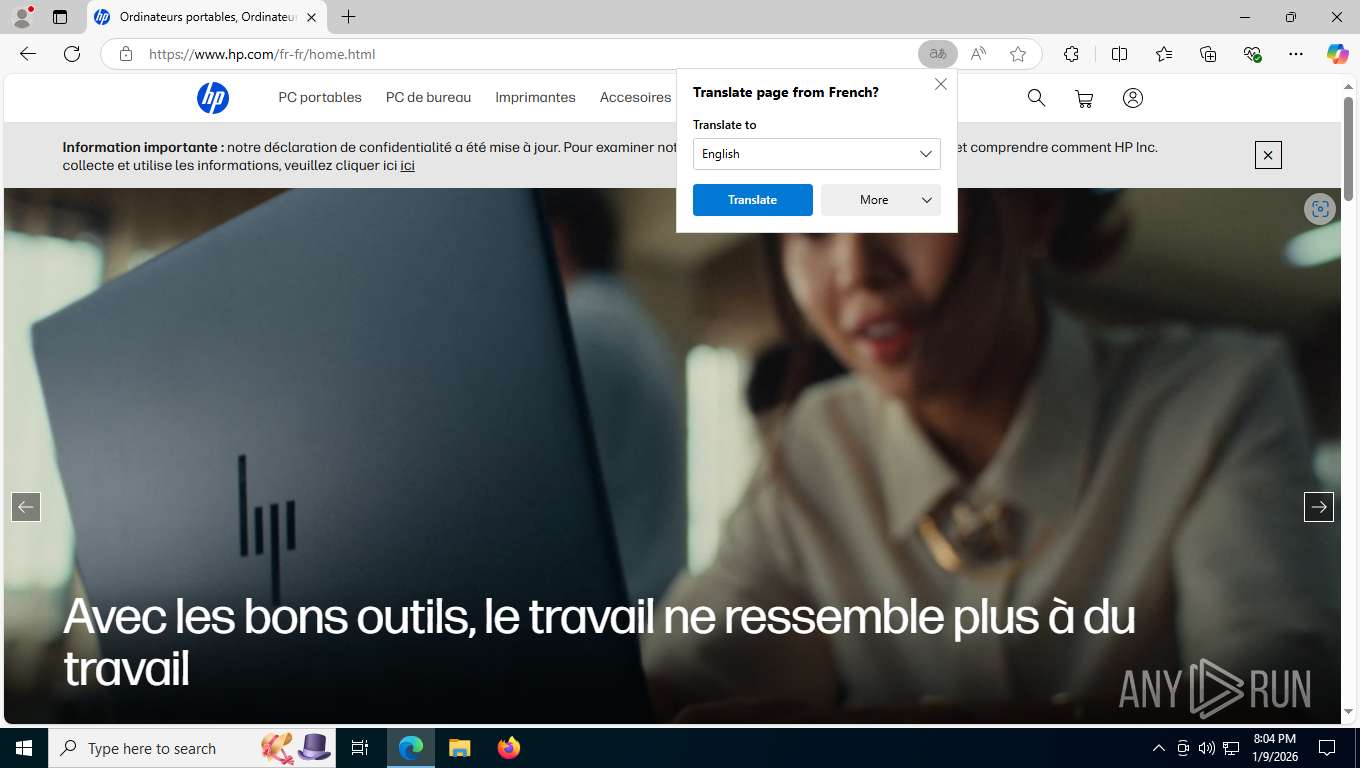
Task: Open the Imprimantes menu
Action: [535, 97]
